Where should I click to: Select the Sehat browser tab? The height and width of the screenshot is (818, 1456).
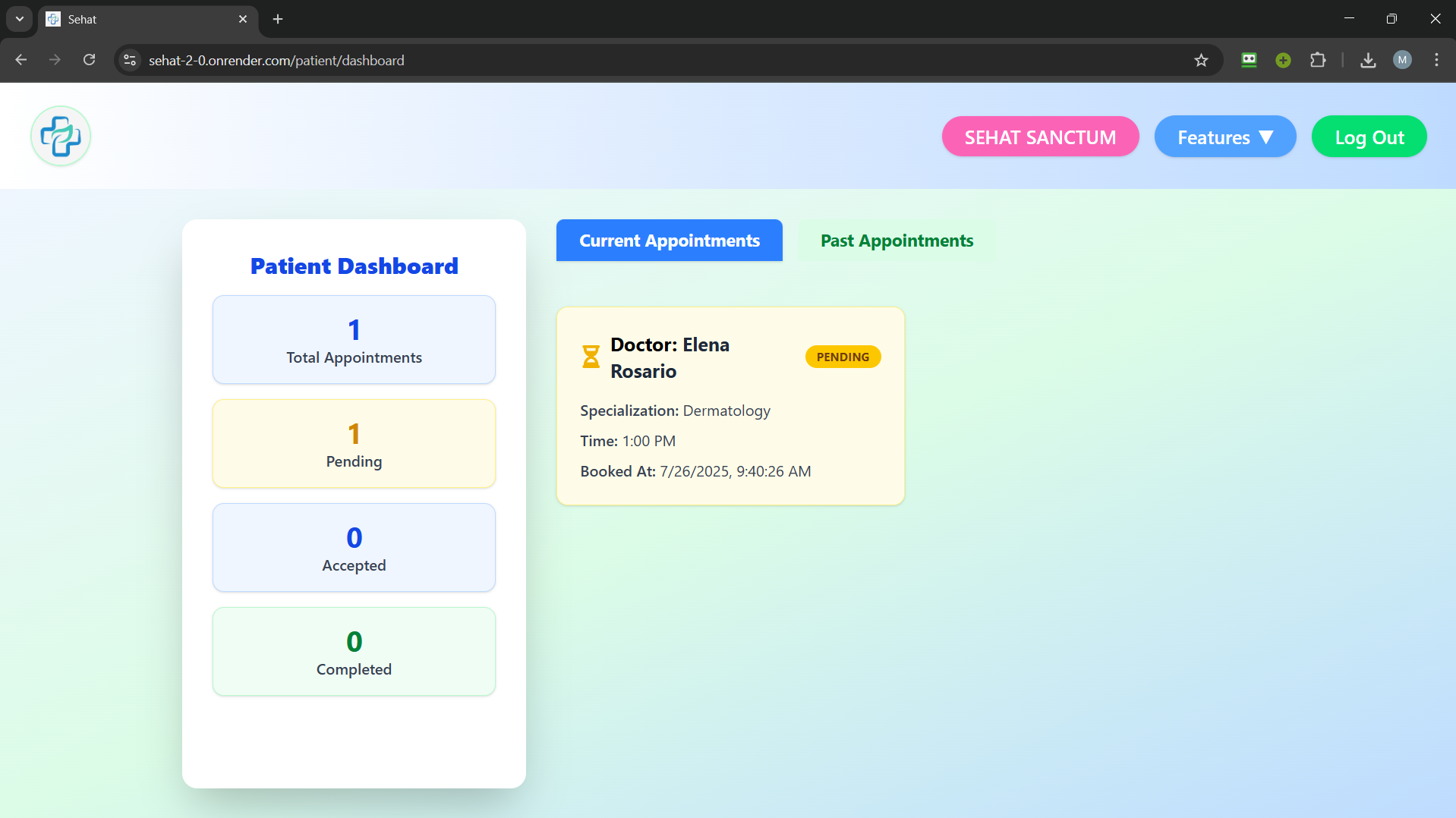click(x=148, y=19)
